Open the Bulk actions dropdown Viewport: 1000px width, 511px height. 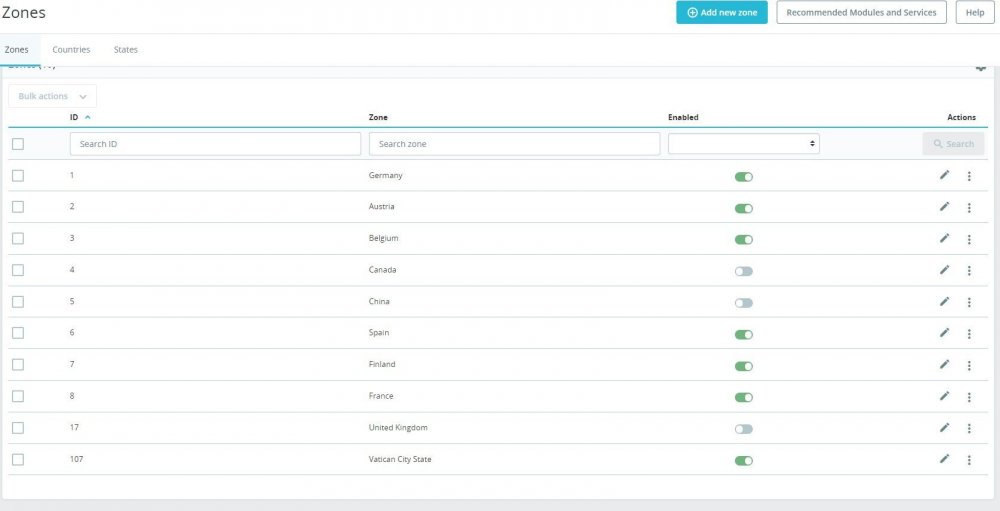coord(52,96)
